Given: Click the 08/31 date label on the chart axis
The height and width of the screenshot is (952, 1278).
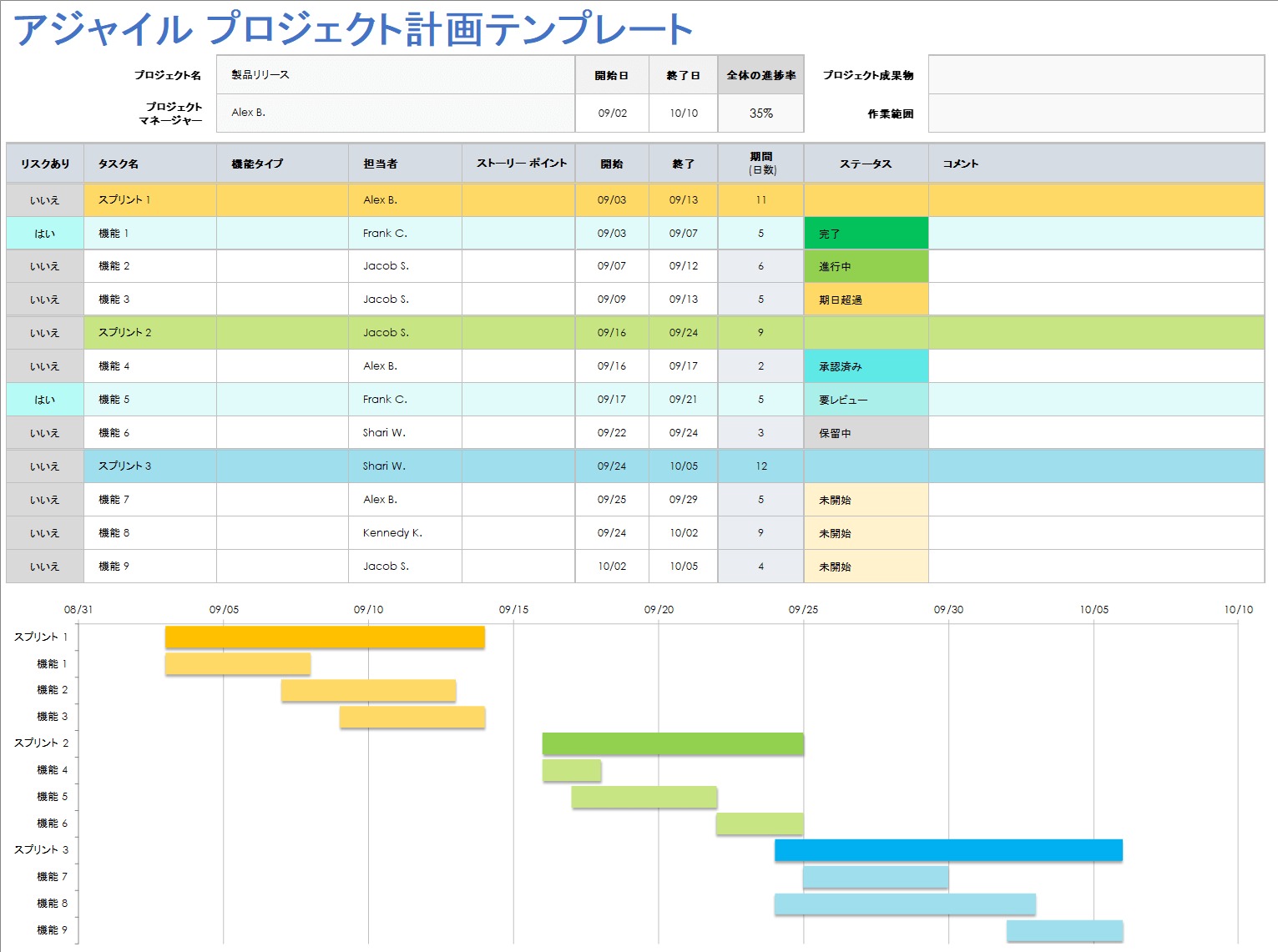Looking at the screenshot, I should (78, 610).
